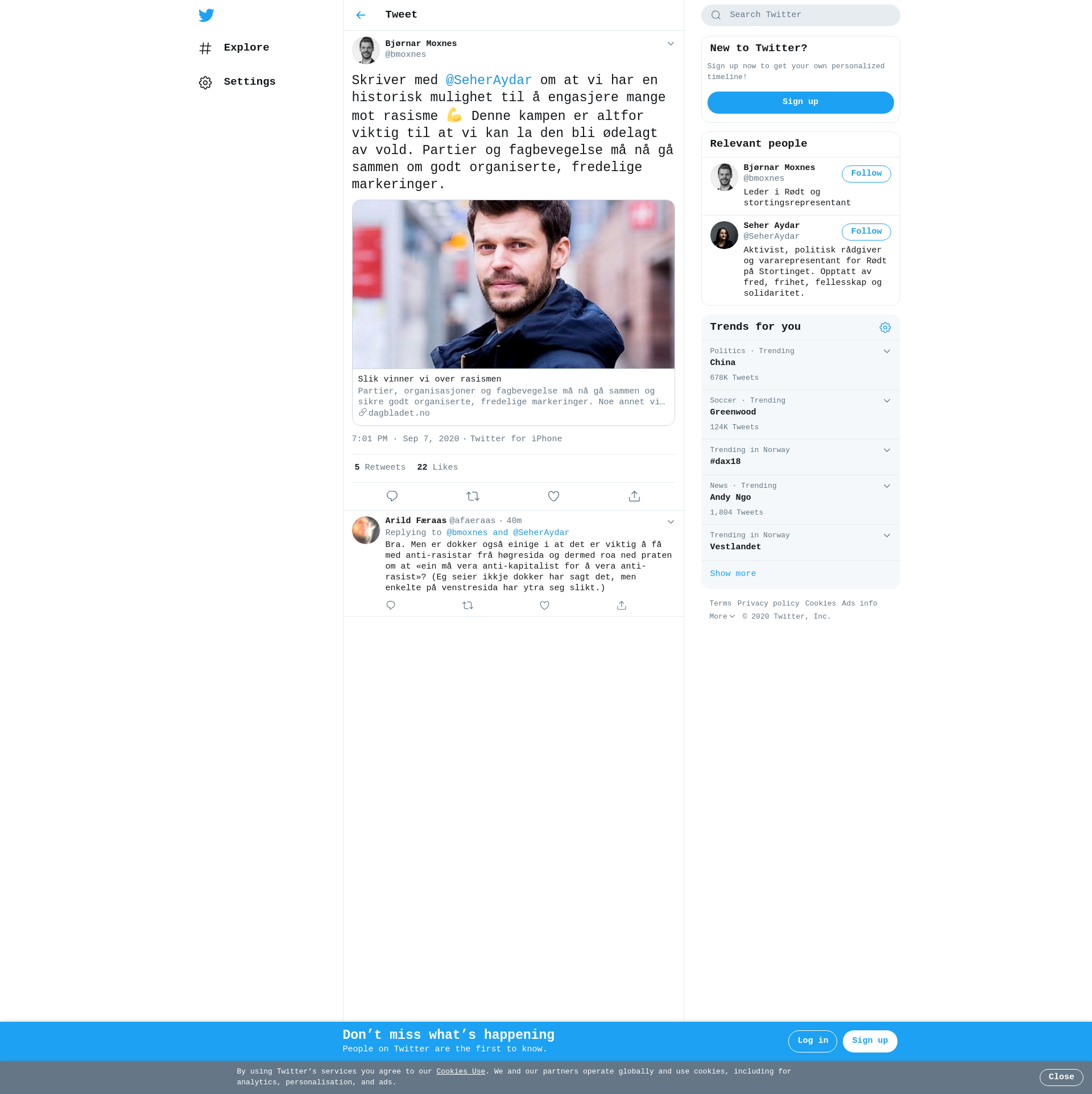The image size is (1092, 1094).
Task: Click Twitter for iPhone source link
Action: point(516,439)
